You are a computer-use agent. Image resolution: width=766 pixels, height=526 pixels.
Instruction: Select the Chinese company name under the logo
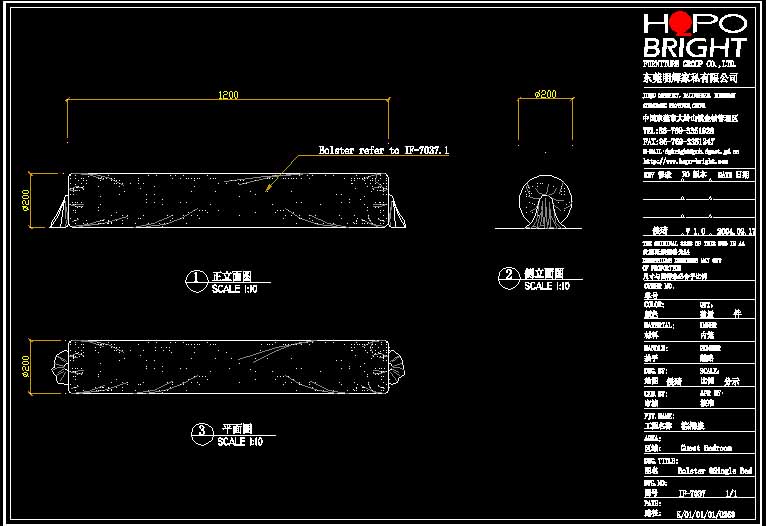coord(690,78)
